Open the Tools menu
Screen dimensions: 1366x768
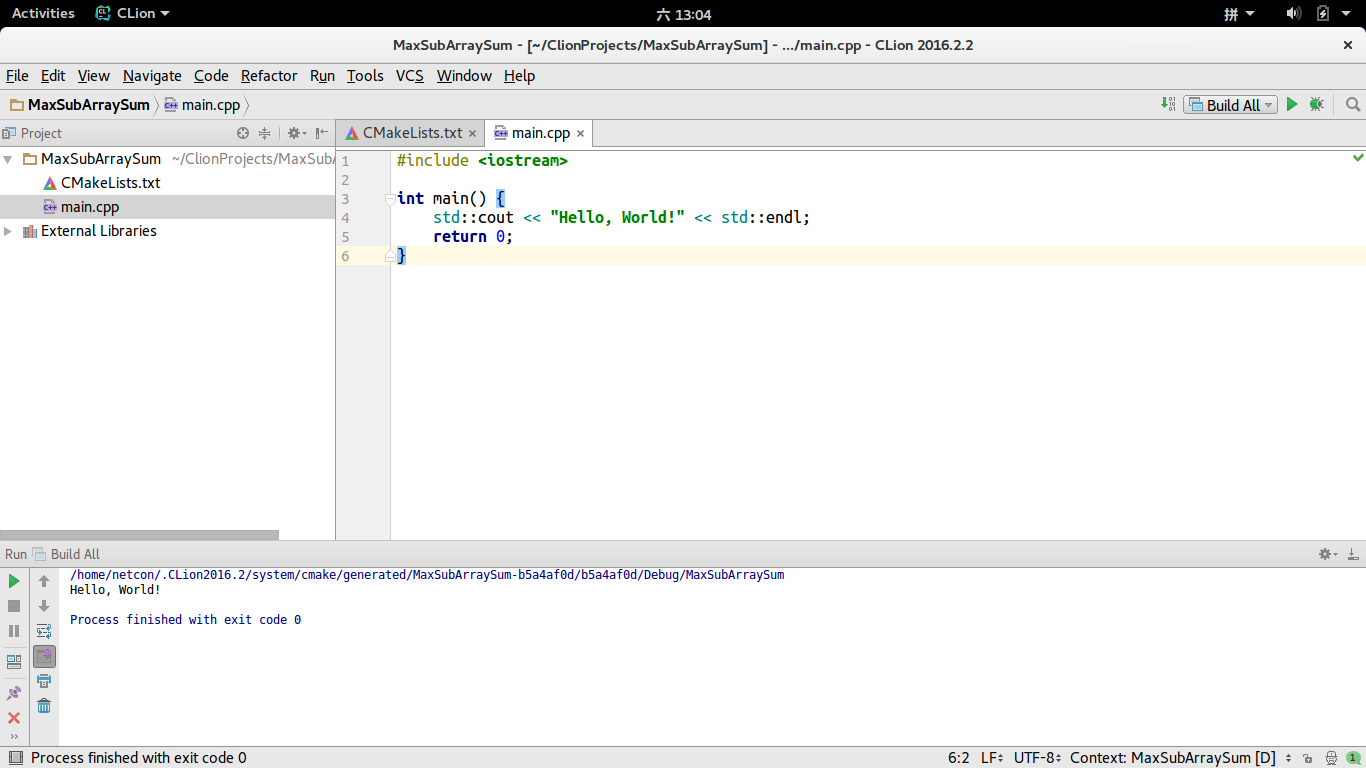click(x=365, y=76)
